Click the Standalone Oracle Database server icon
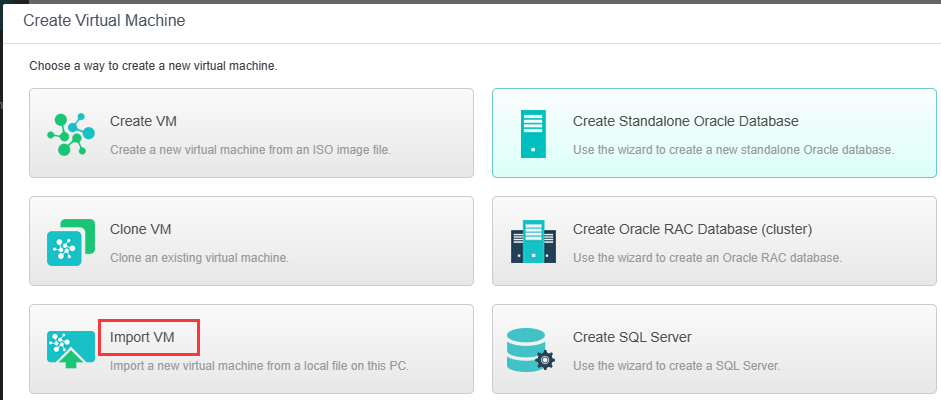Image resolution: width=941 pixels, height=400 pixels. 533,133
